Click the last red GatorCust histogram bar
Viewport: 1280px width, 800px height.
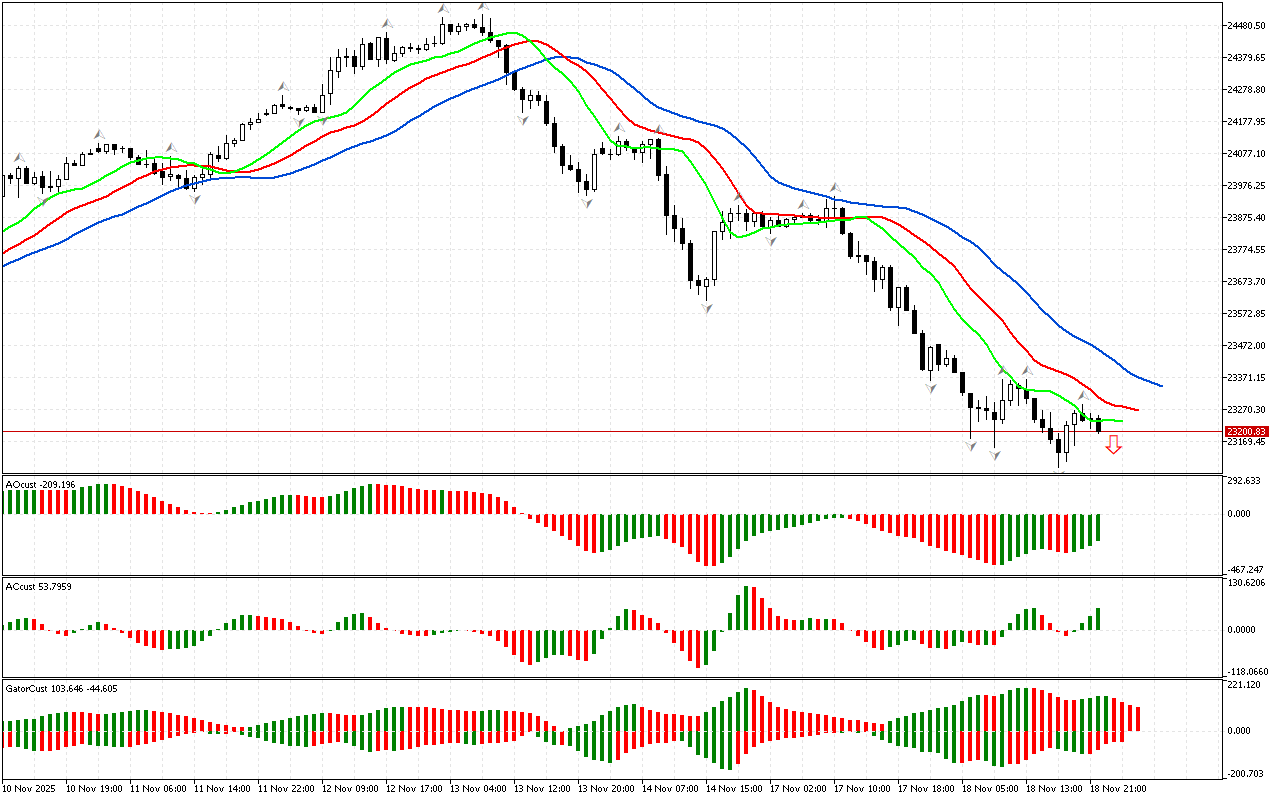1137,718
